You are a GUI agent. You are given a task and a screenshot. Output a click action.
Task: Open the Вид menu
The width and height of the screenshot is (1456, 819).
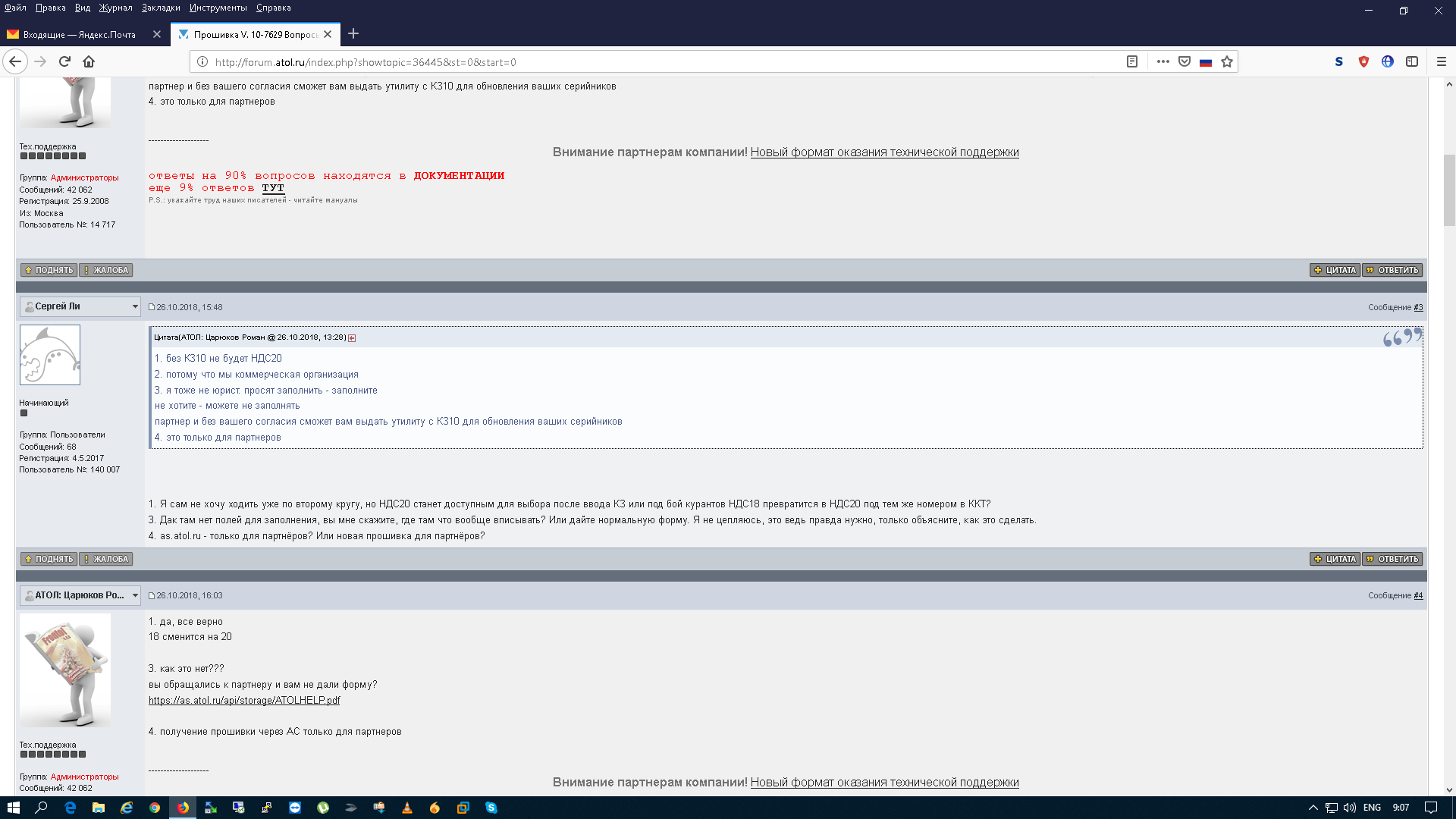point(83,8)
